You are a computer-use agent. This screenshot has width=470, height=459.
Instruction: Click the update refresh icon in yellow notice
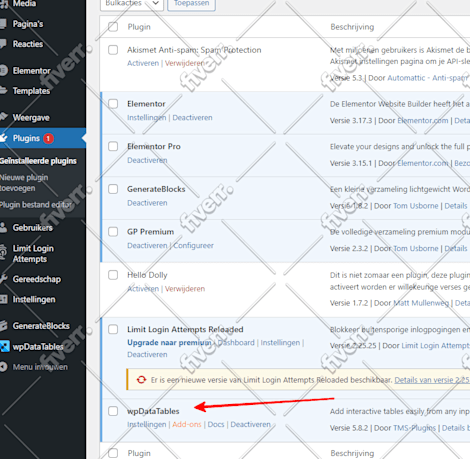pyautogui.click(x=141, y=380)
